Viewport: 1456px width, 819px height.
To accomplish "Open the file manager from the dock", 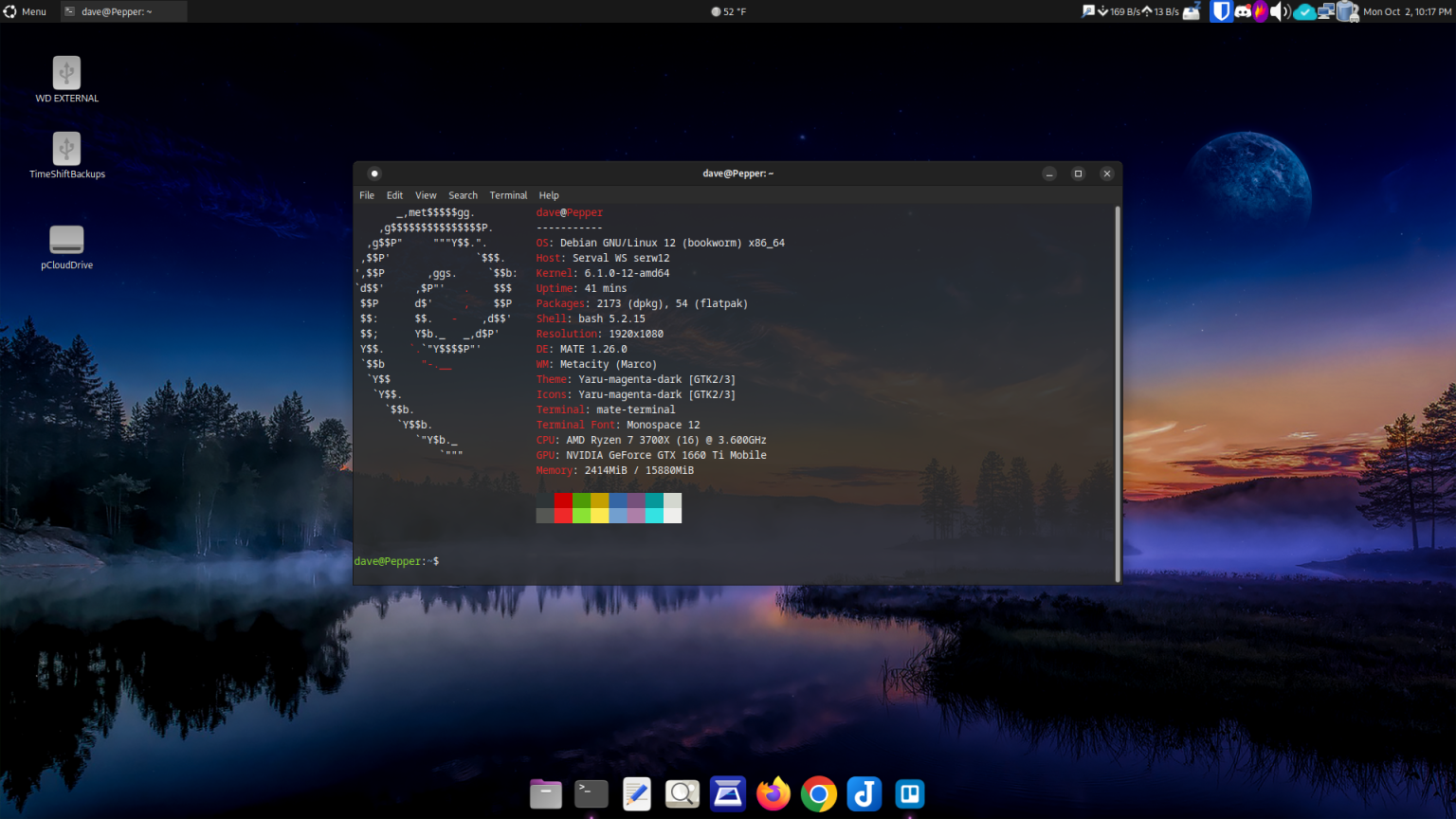I will point(545,794).
